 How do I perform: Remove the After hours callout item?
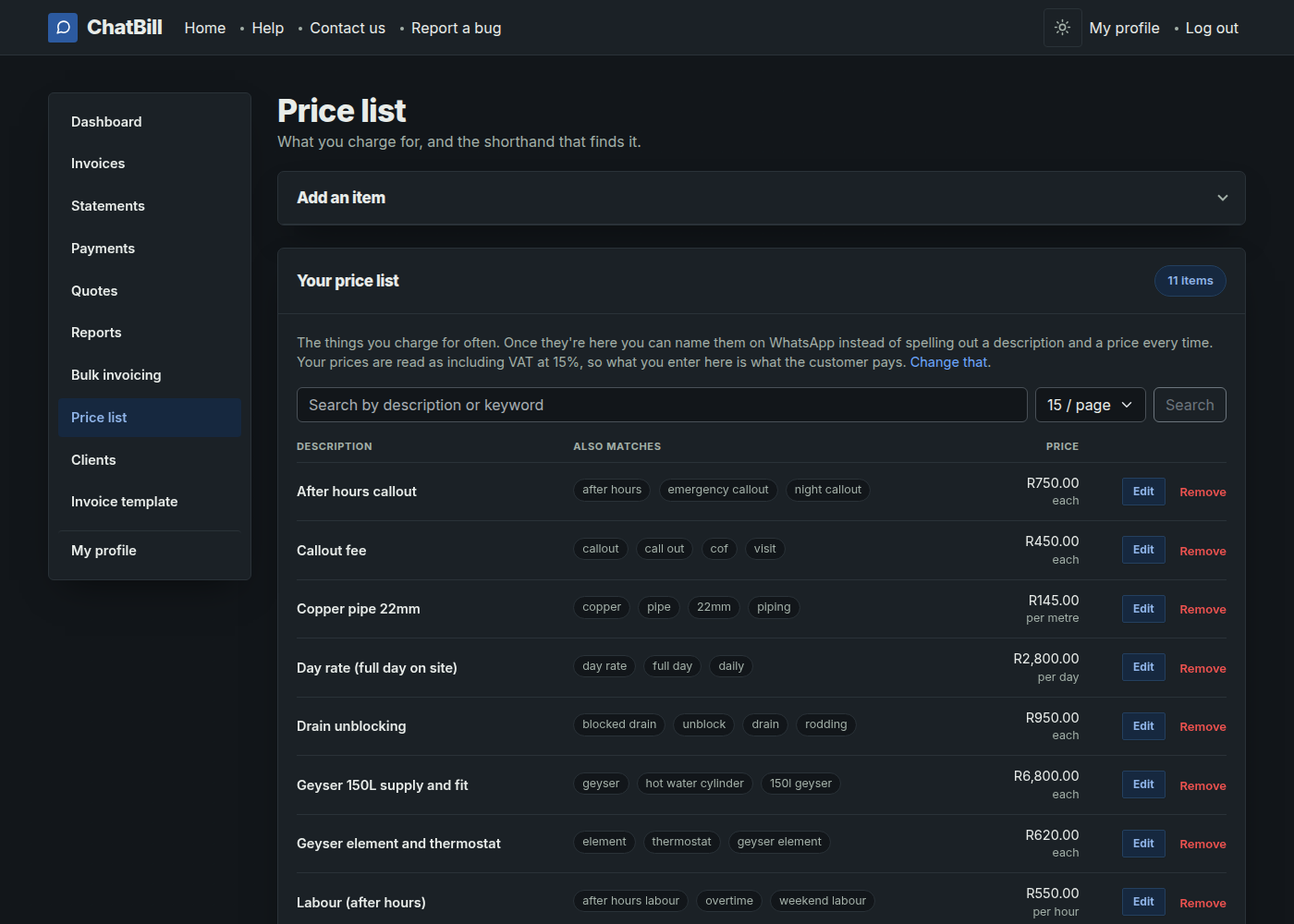(1202, 492)
